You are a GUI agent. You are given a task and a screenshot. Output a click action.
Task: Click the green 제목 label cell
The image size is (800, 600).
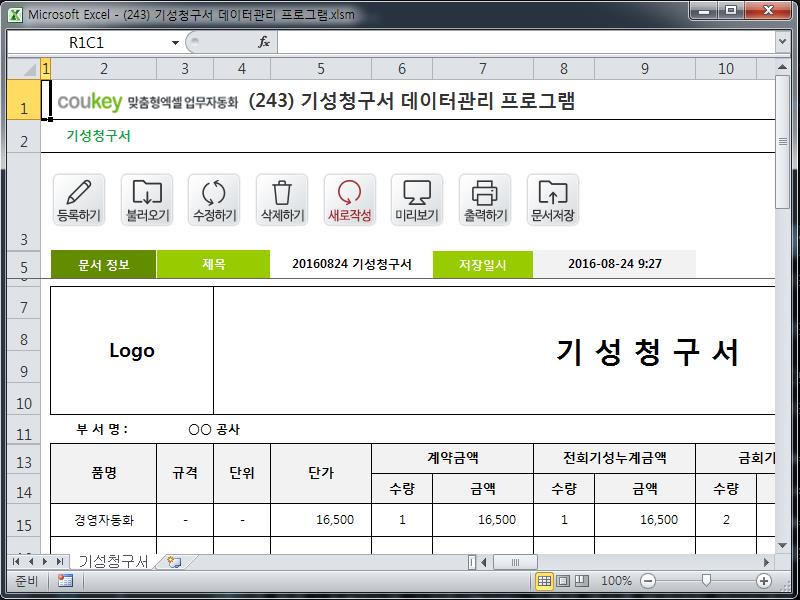click(x=213, y=264)
